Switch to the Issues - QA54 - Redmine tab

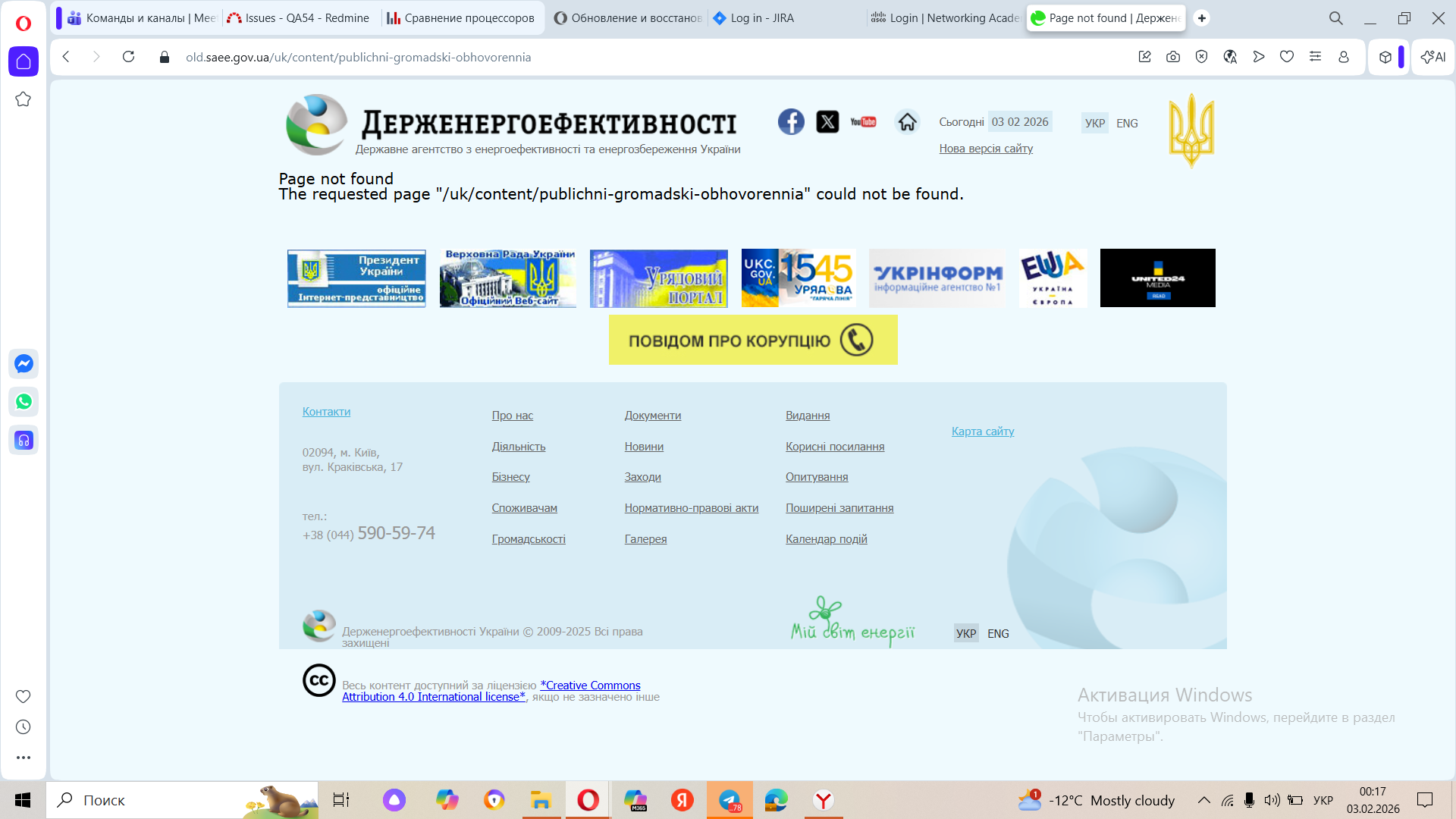[300, 18]
